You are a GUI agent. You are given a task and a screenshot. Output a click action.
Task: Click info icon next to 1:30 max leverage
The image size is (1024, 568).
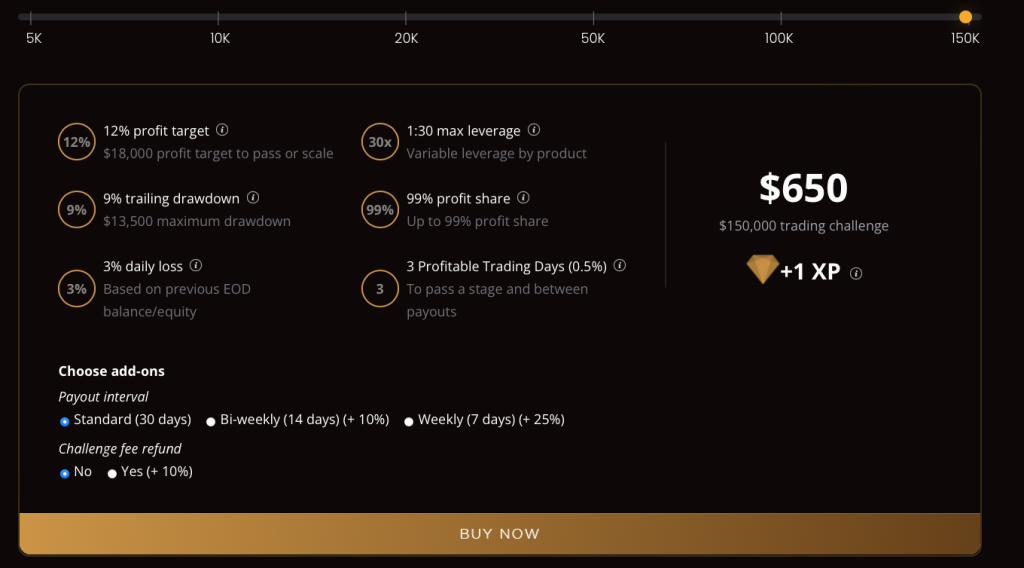click(x=534, y=130)
